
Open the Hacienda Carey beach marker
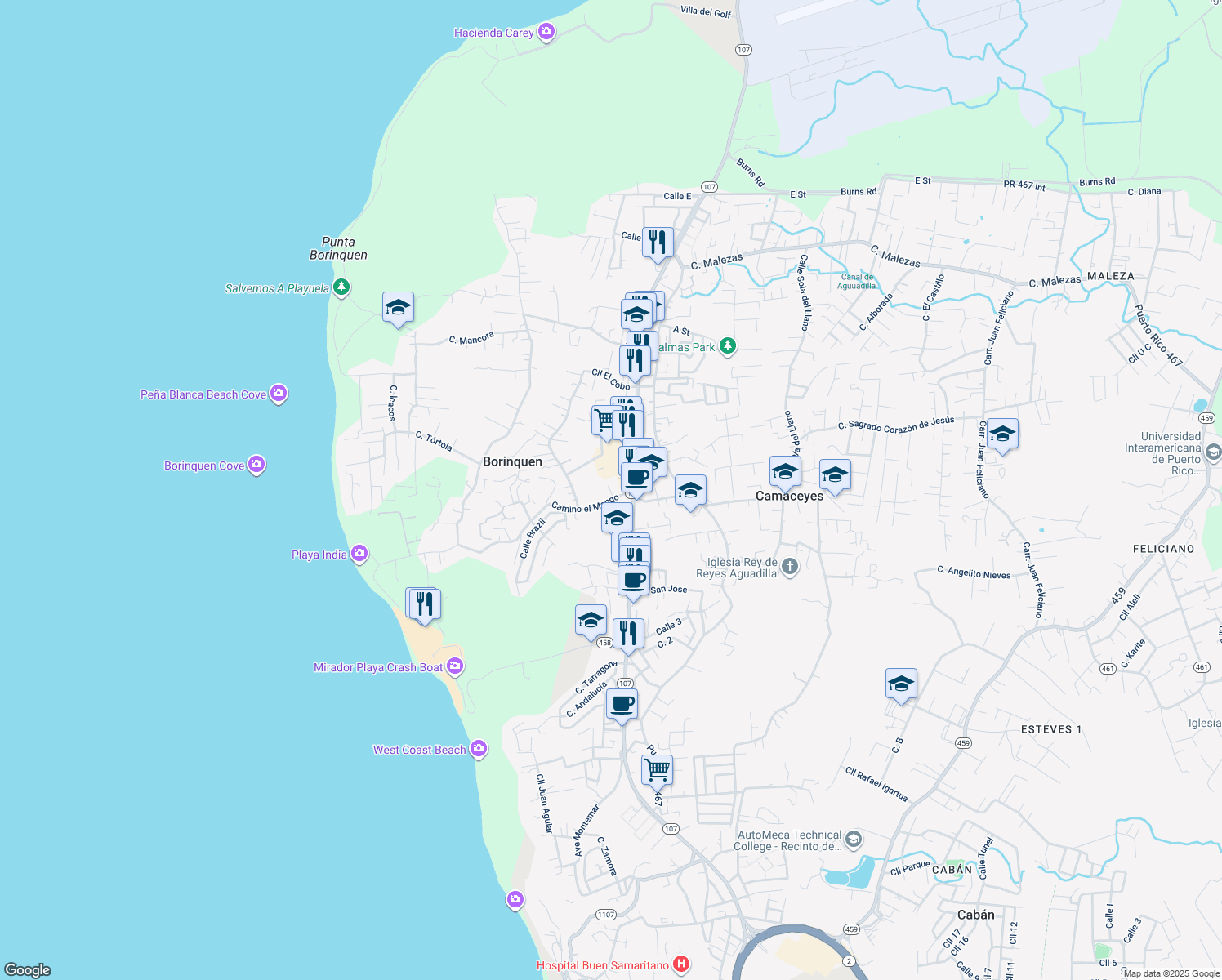click(x=545, y=32)
